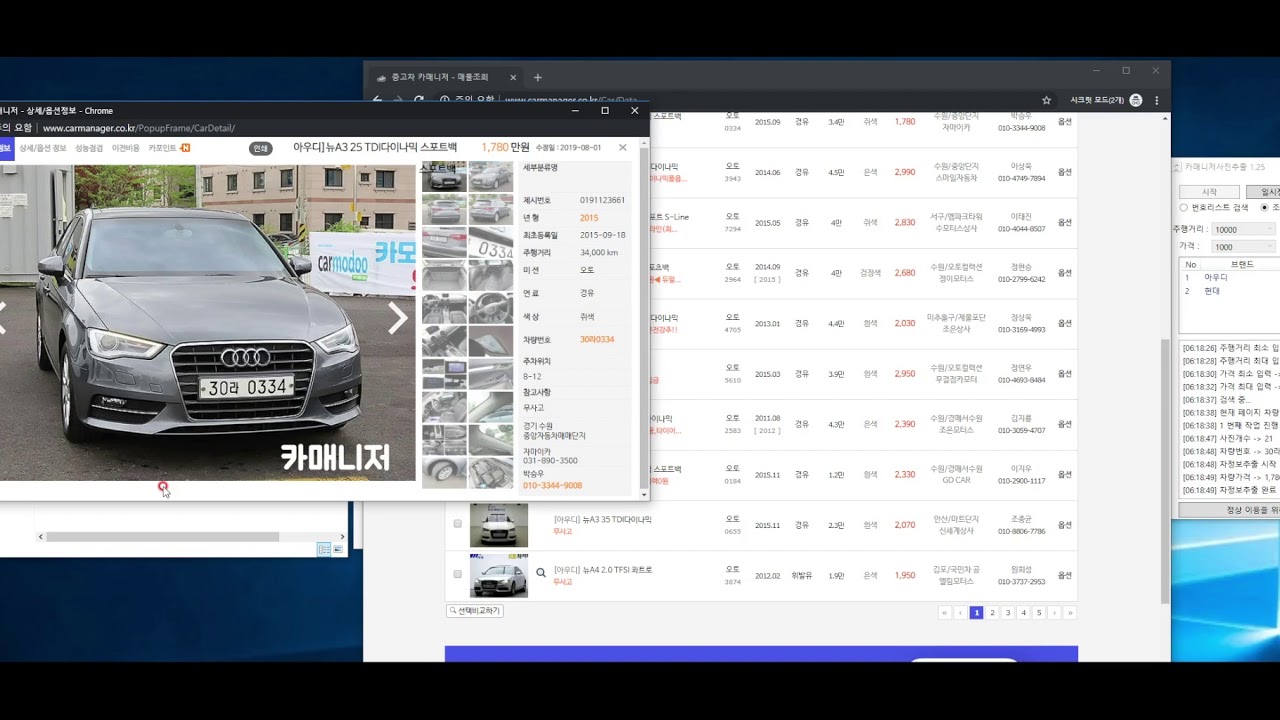Image resolution: width=1280 pixels, height=720 pixels.
Task: Open the 가격 dropdown showing 1000
Action: coord(1243,247)
